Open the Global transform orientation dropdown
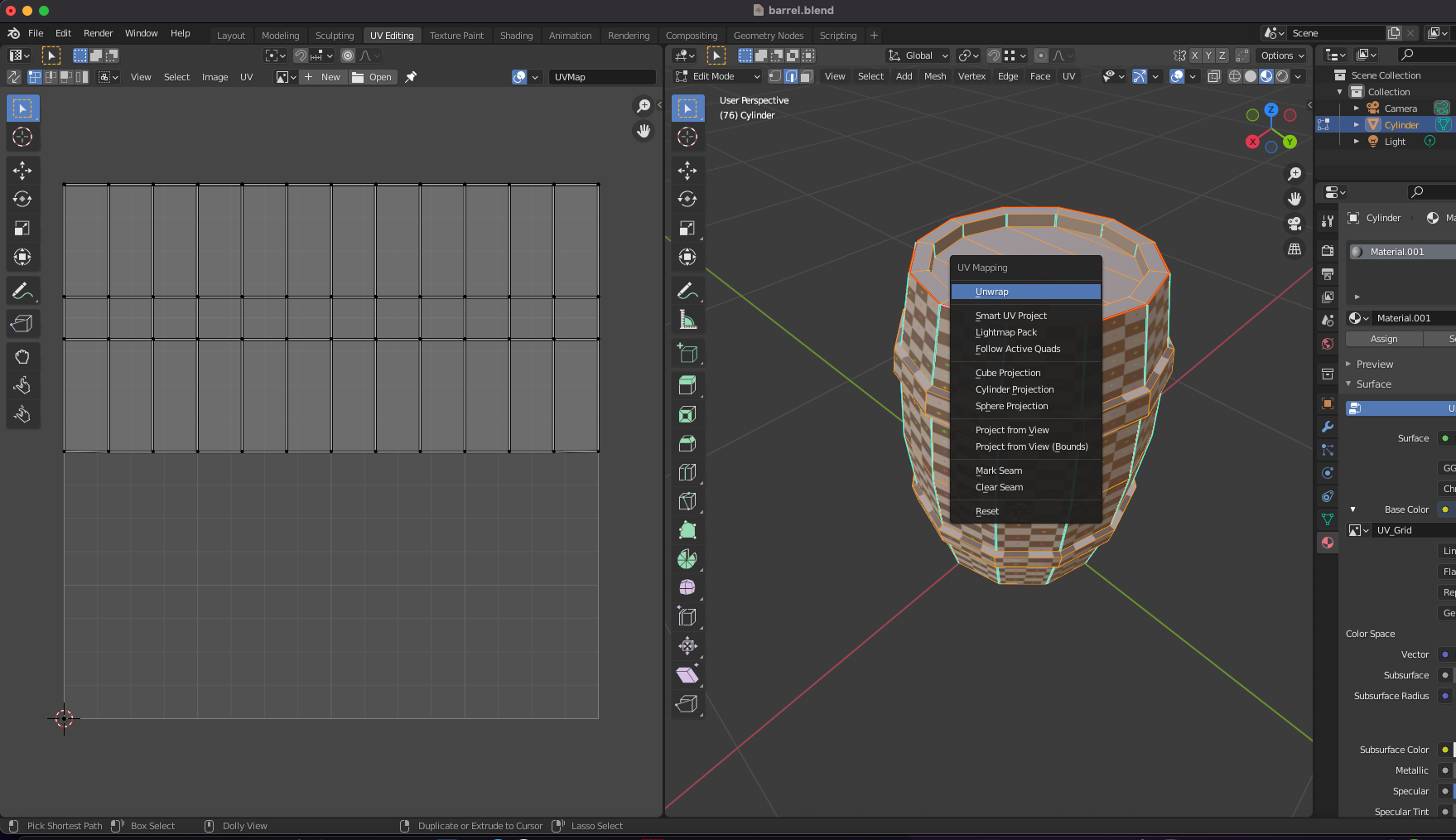The image size is (1456, 840). [x=918, y=56]
